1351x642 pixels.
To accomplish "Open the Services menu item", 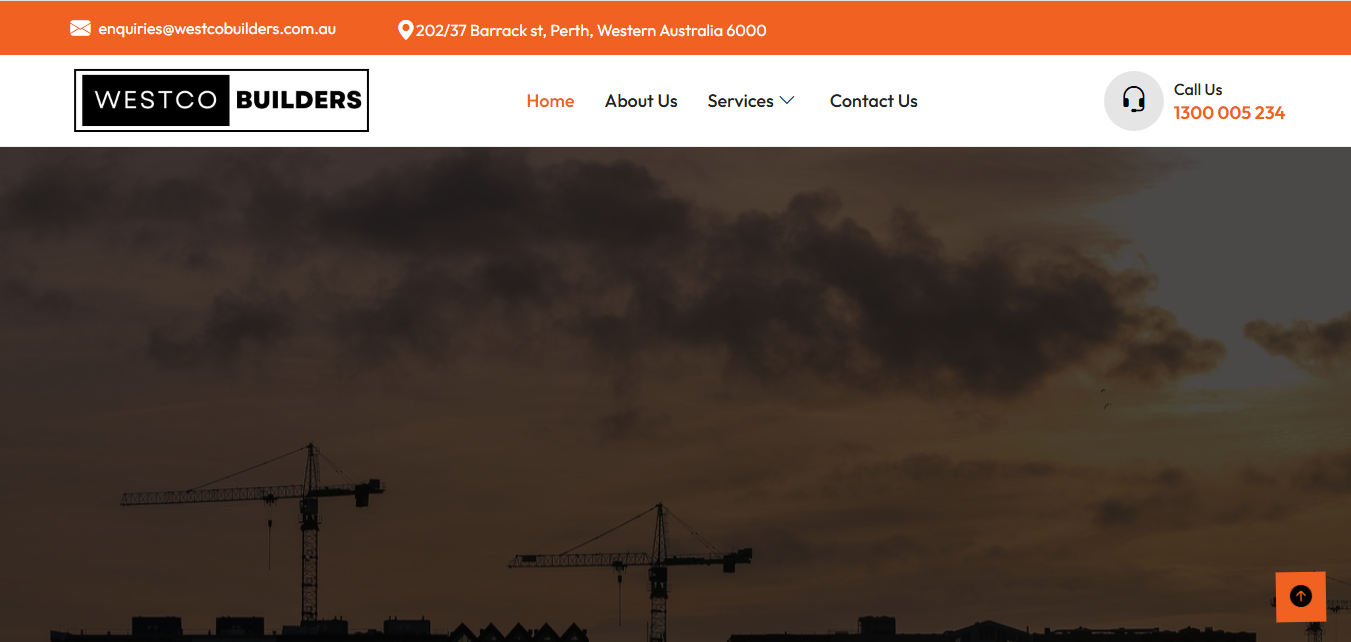I will 740,101.
